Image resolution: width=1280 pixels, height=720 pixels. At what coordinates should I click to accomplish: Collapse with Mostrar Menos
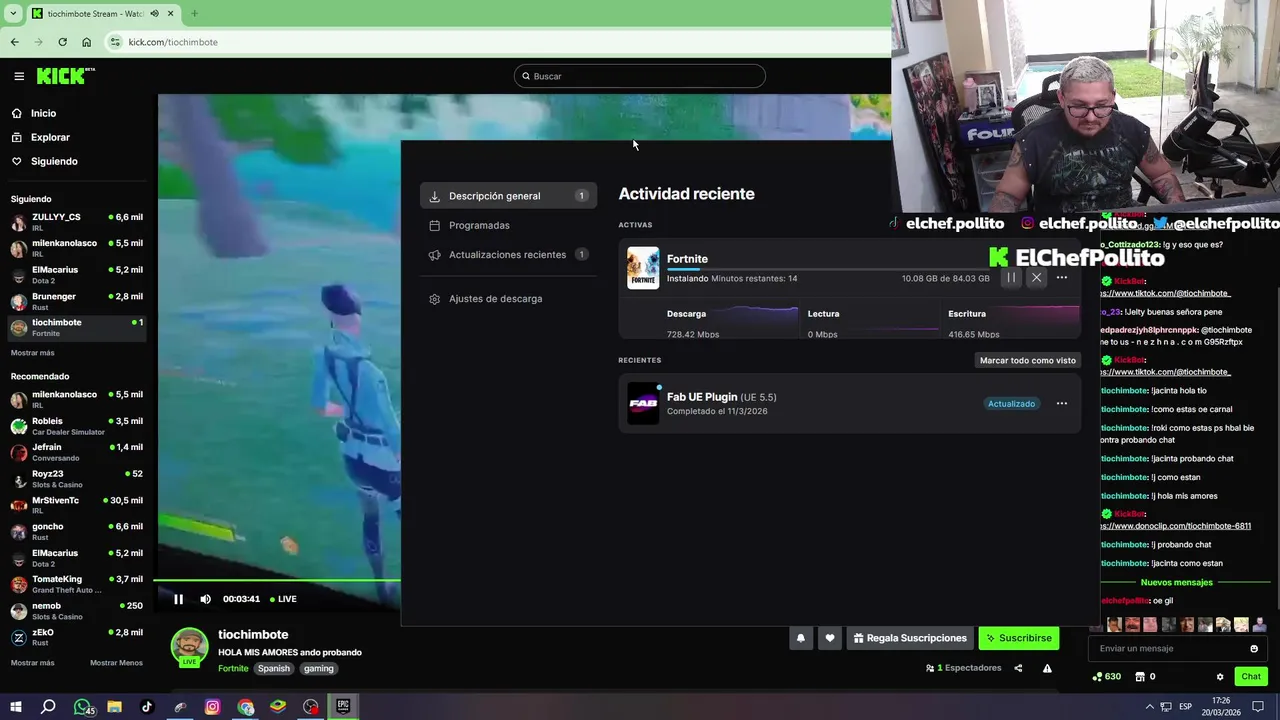(x=116, y=663)
